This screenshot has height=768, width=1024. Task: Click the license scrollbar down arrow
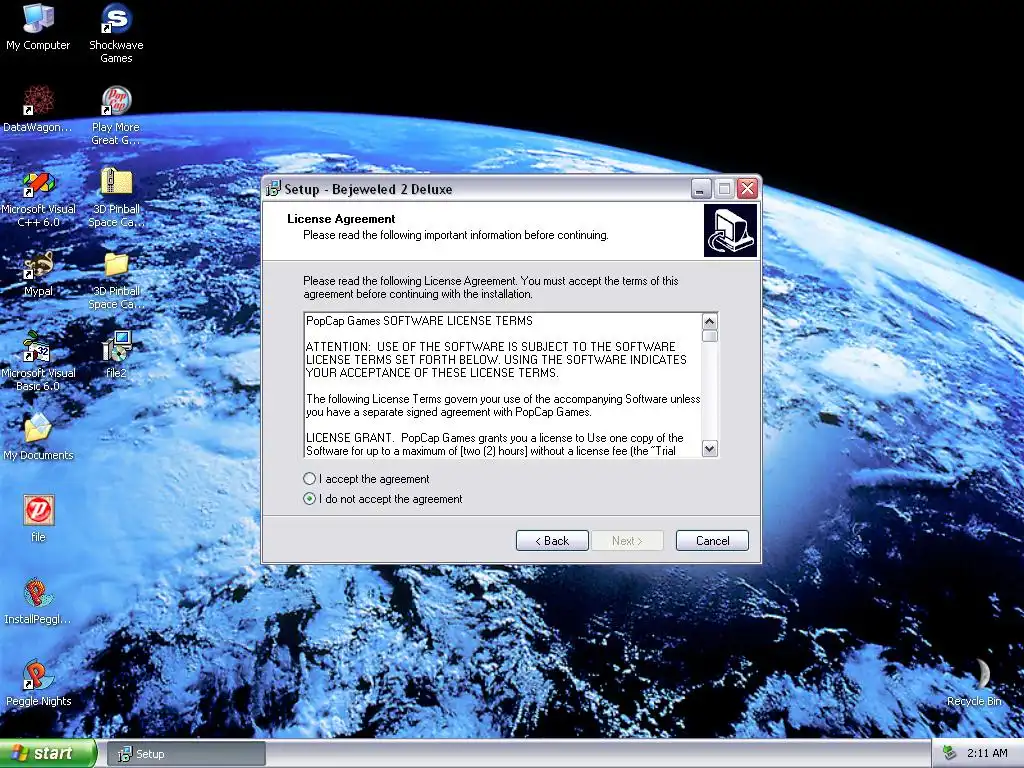[709, 449]
